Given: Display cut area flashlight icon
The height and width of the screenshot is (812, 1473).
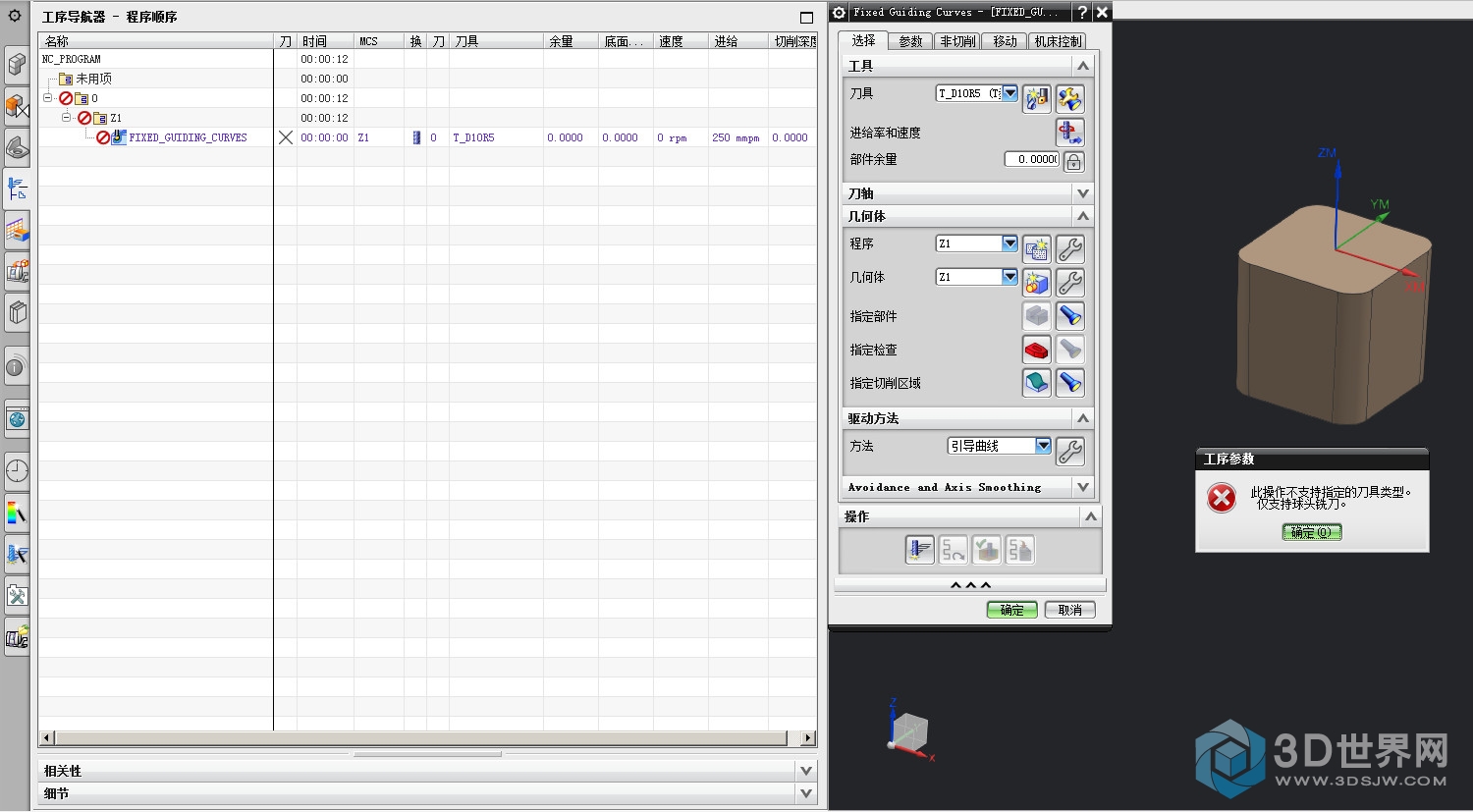Looking at the screenshot, I should pos(1069,383).
